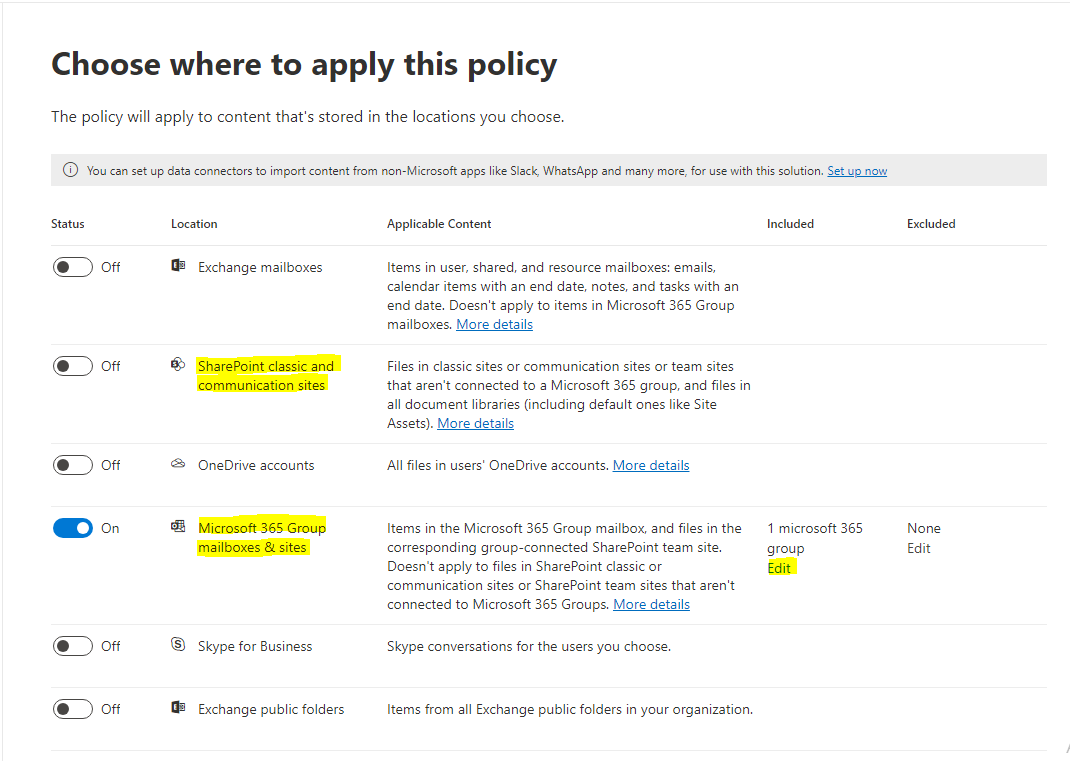
Task: Click the 'Items from all Exchange public folders' description
Action: pos(570,709)
